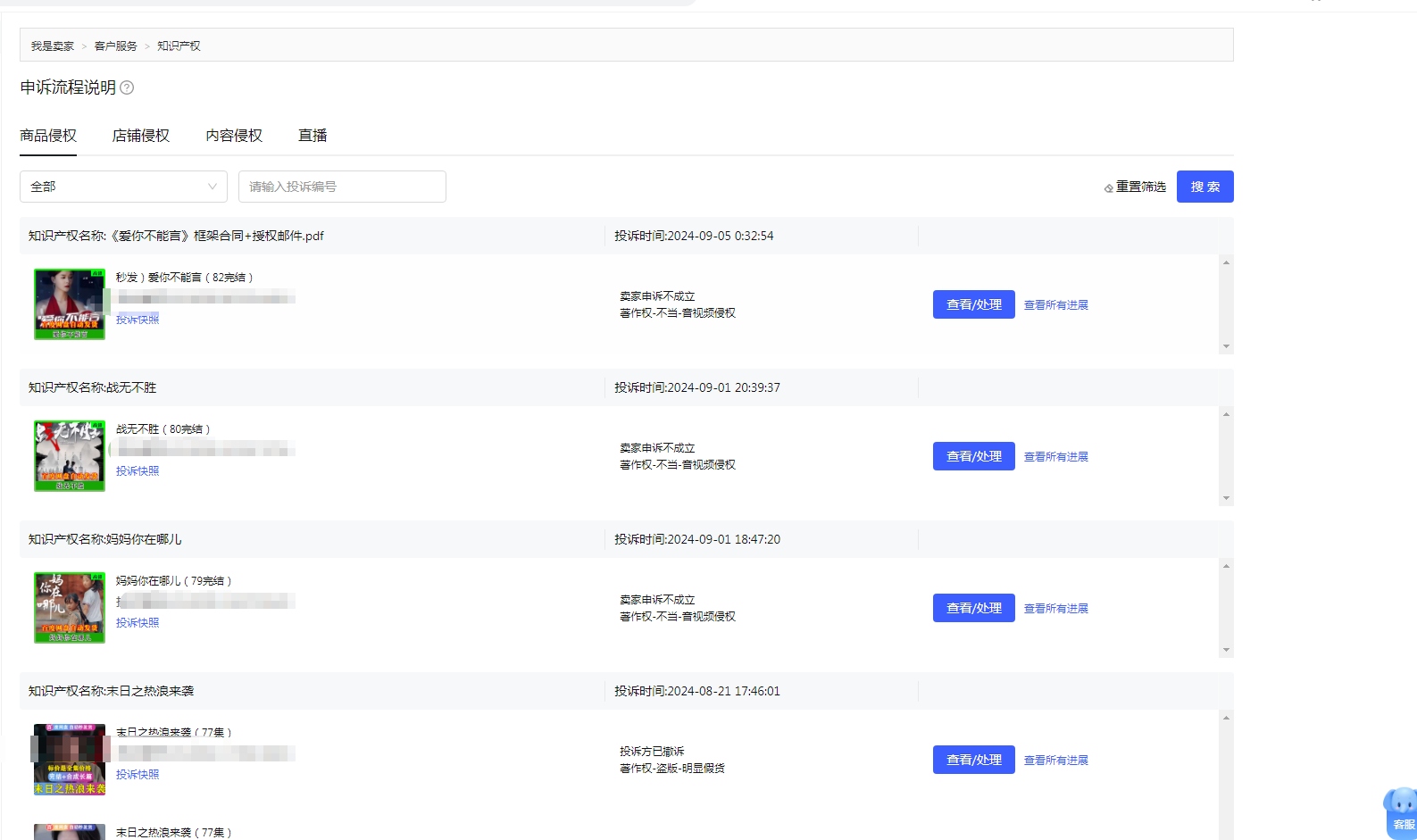Open 查看所有进展 for the 战无不胜 complaint
Viewport: 1417px width, 840px height.
pyautogui.click(x=1056, y=457)
